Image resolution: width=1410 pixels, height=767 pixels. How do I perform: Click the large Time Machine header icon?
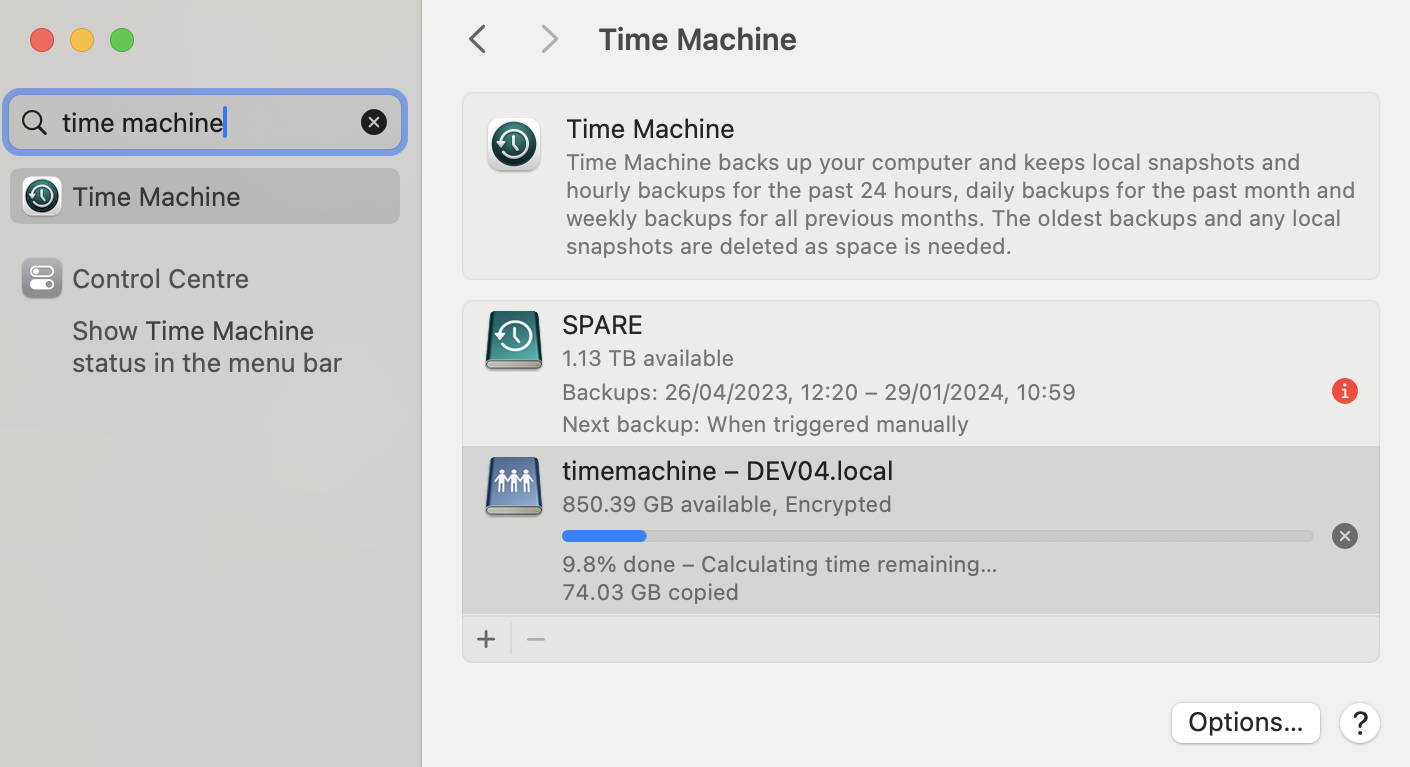click(x=514, y=145)
